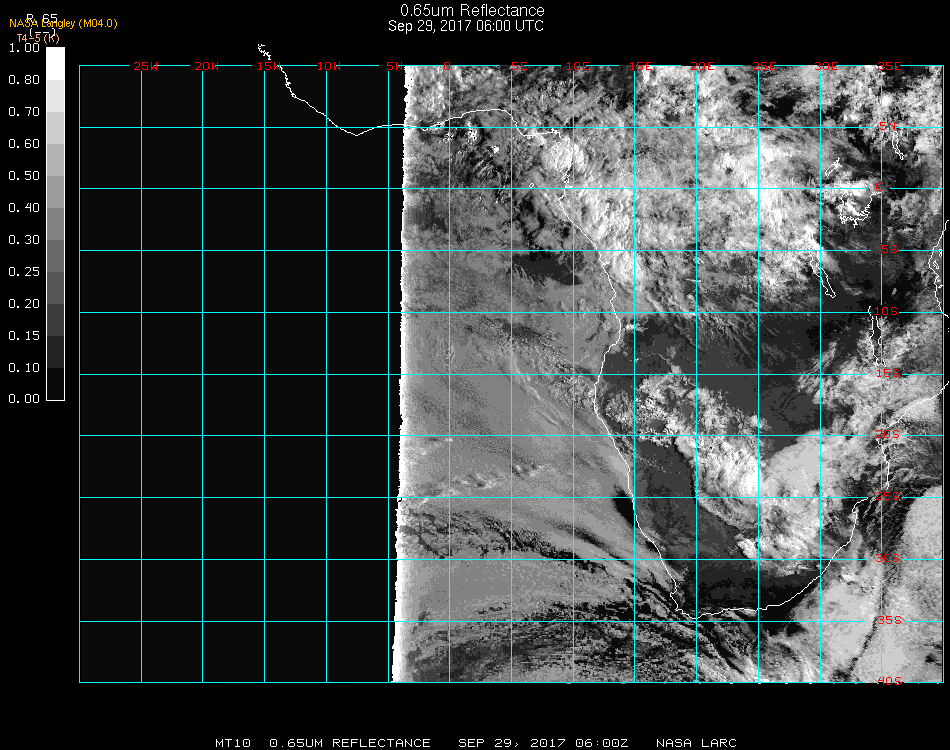Click the 25W longitude label
Viewport: 950px width, 750px height.
coord(145,66)
